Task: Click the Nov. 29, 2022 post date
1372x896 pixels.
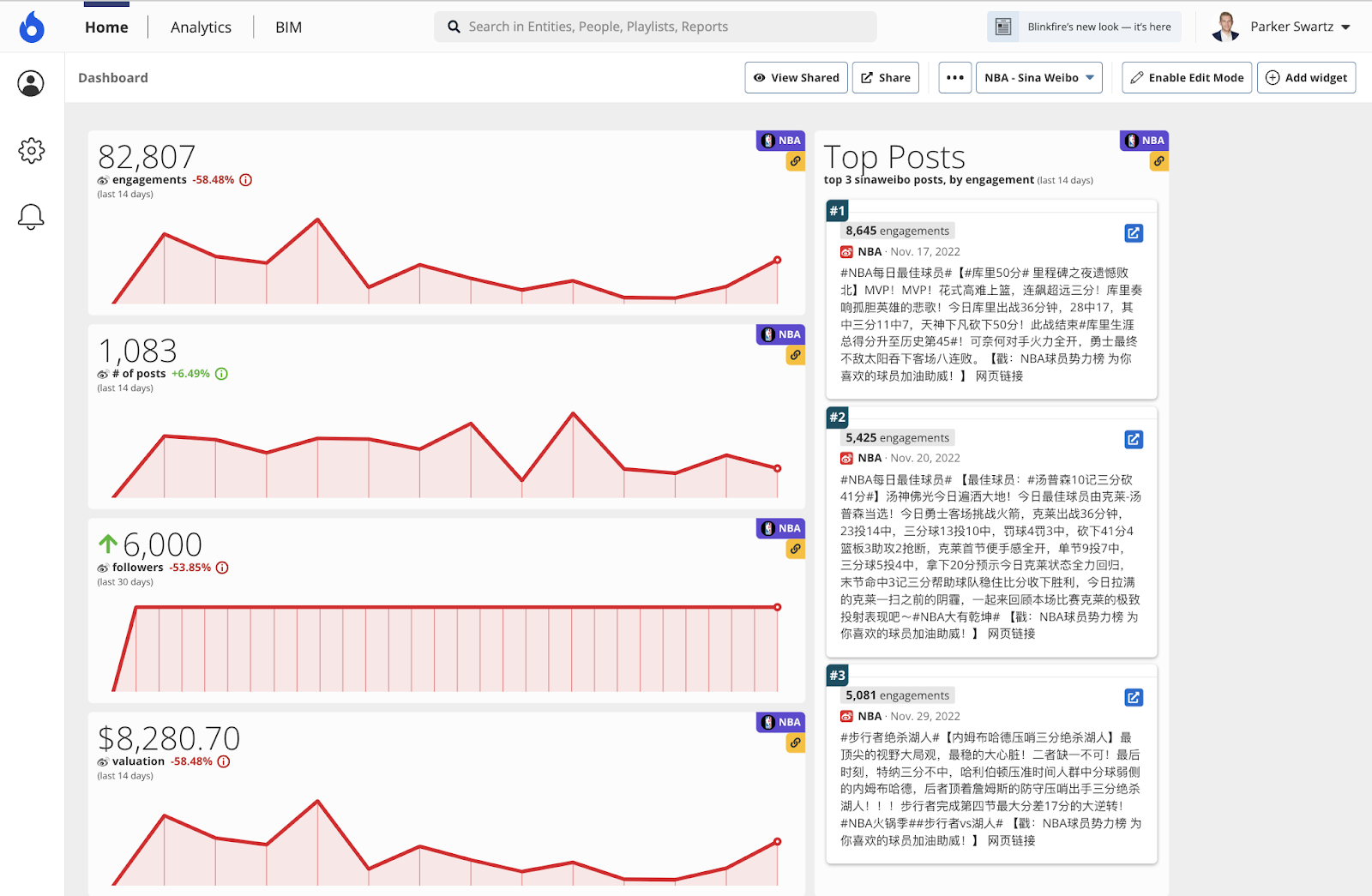Action: click(925, 717)
